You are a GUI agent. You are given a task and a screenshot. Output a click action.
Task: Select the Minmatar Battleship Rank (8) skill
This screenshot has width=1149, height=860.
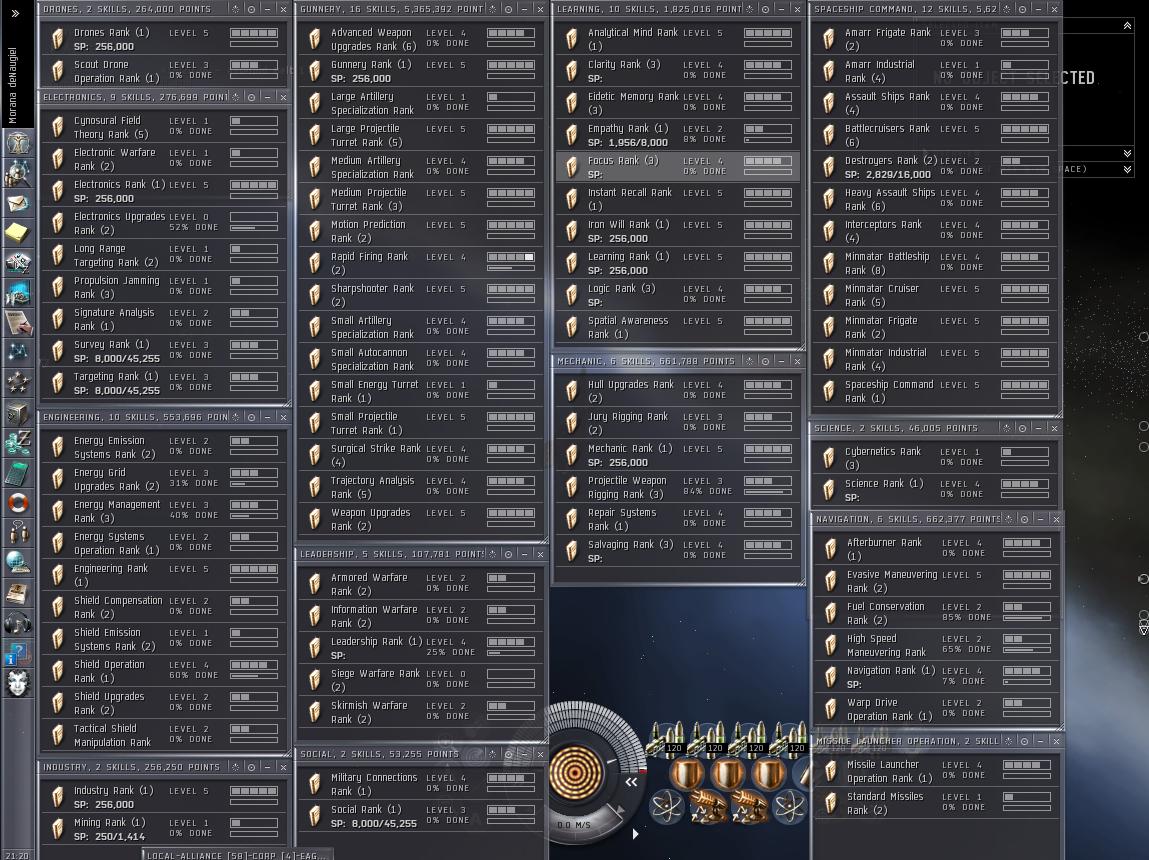(x=934, y=263)
